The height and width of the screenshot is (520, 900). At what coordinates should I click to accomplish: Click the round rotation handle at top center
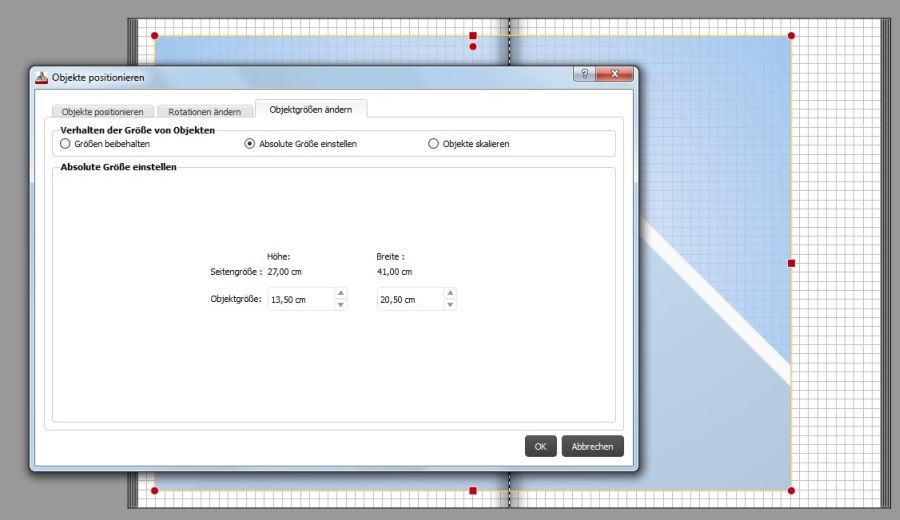[x=473, y=47]
